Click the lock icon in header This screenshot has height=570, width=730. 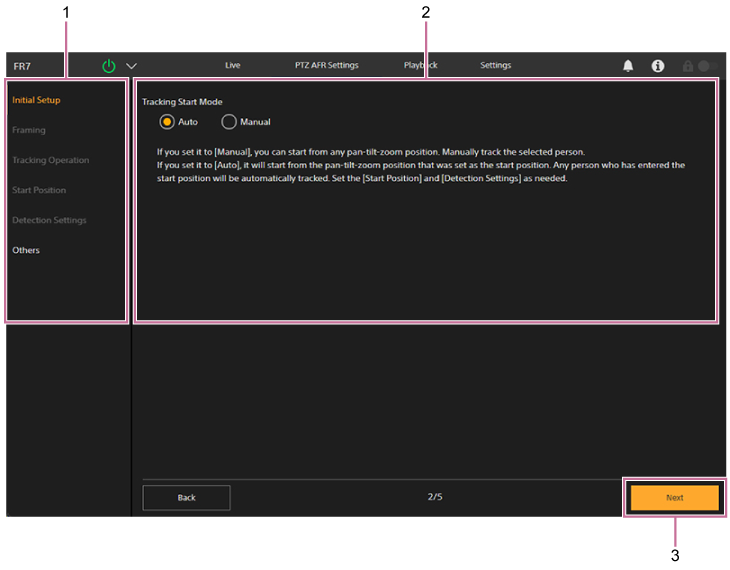tap(688, 66)
